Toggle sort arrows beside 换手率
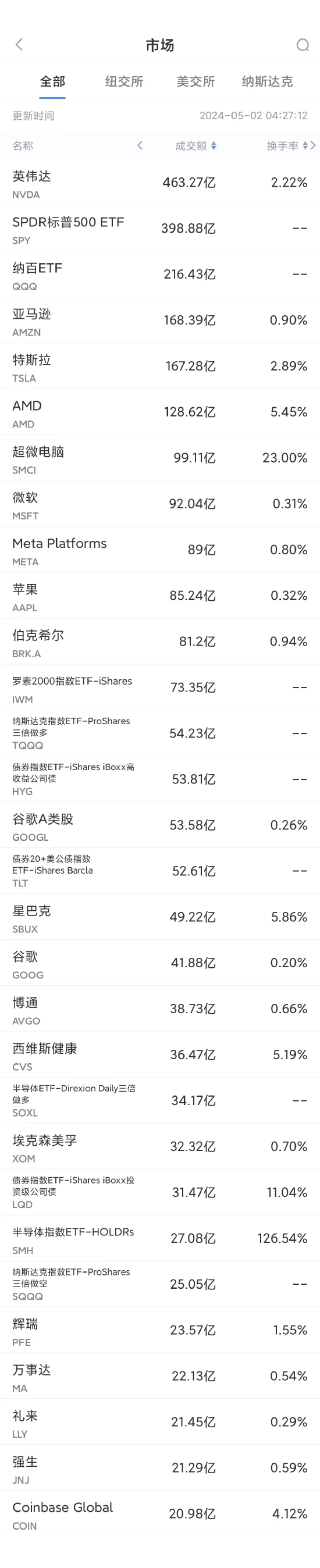 point(305,145)
